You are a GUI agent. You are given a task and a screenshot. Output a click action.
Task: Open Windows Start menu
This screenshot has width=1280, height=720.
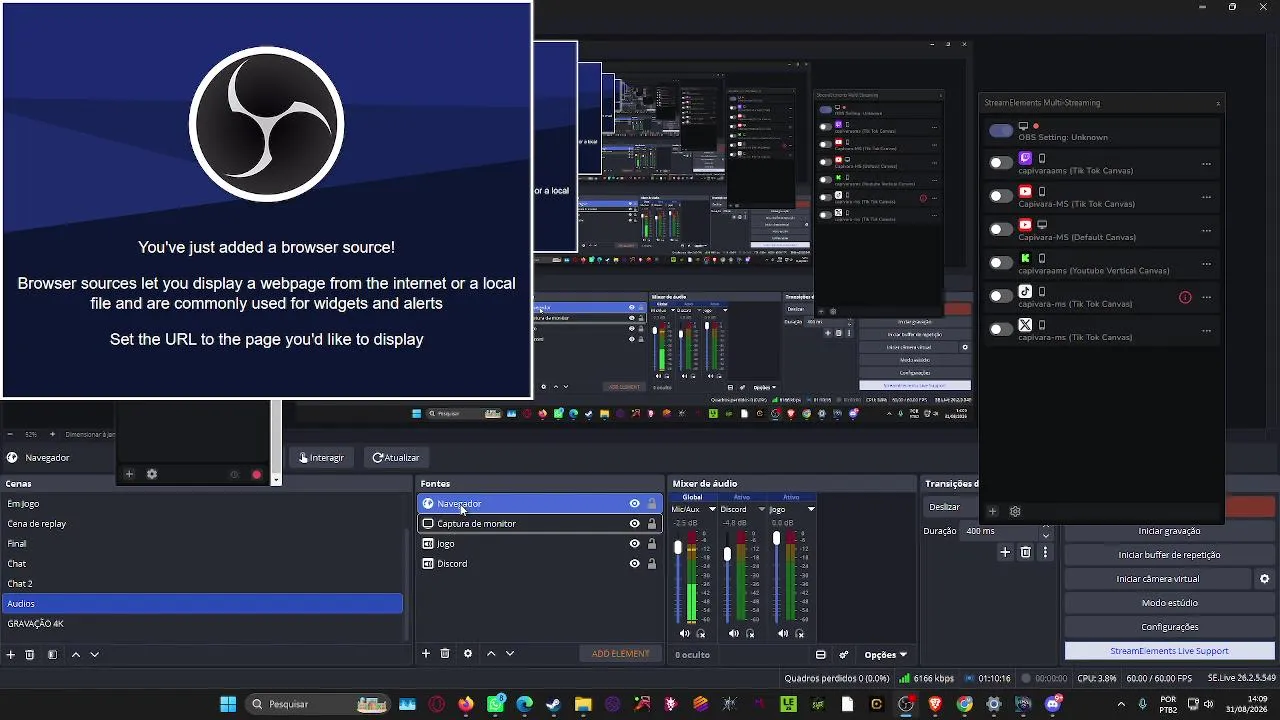(228, 704)
